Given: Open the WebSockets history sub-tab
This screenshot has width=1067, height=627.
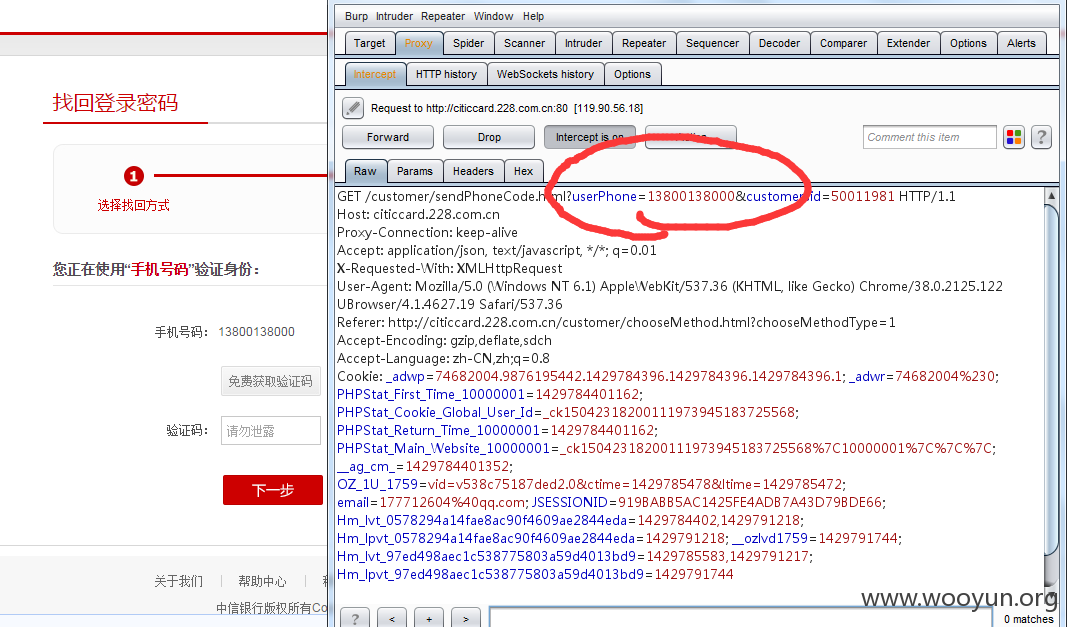Looking at the screenshot, I should pyautogui.click(x=545, y=74).
